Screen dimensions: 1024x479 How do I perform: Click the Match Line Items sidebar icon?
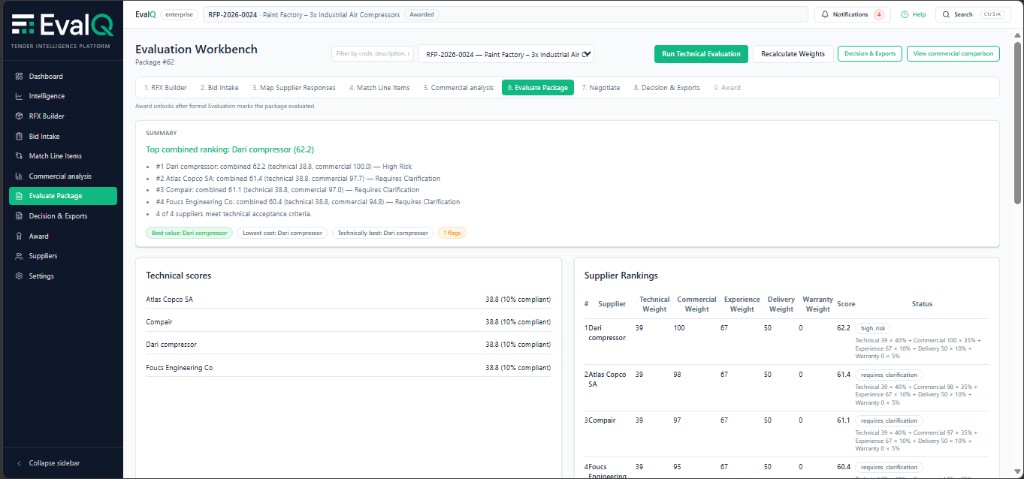(x=19, y=156)
